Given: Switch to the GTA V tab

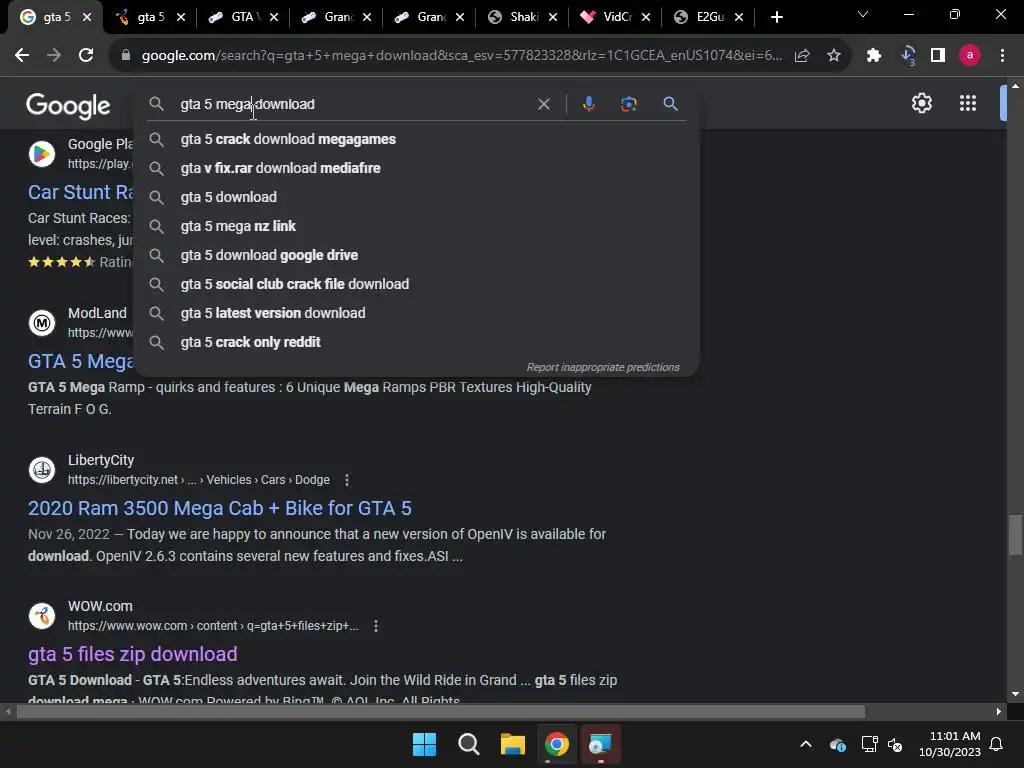Looking at the screenshot, I should point(243,17).
